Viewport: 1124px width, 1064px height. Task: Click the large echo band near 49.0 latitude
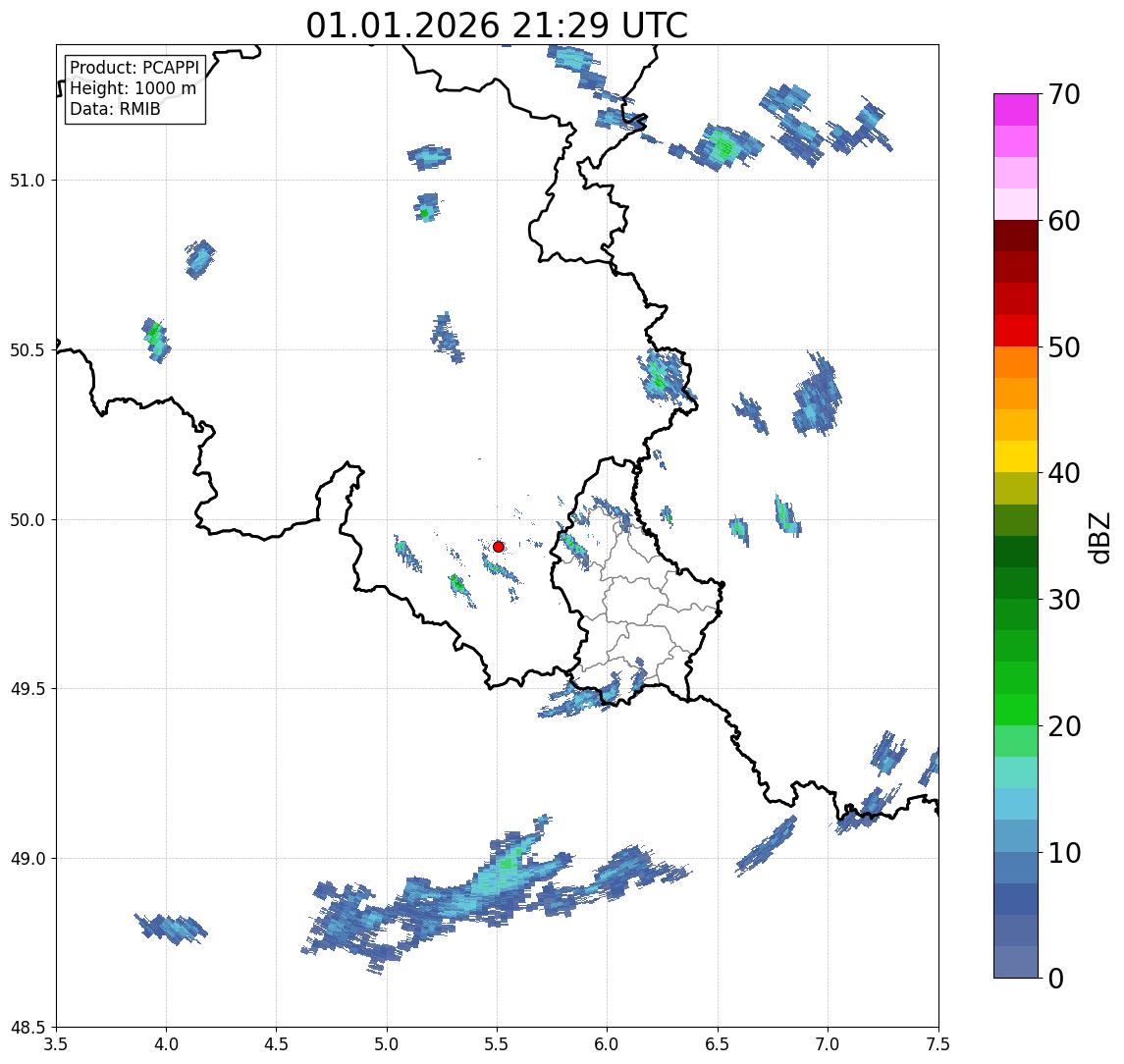point(481,888)
